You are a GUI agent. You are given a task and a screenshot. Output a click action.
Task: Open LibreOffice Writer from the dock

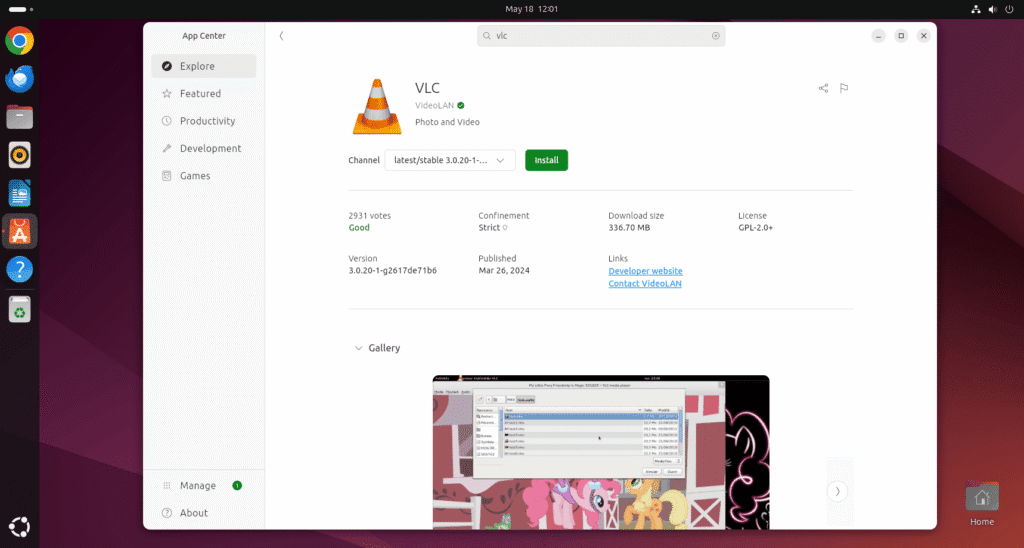point(20,193)
